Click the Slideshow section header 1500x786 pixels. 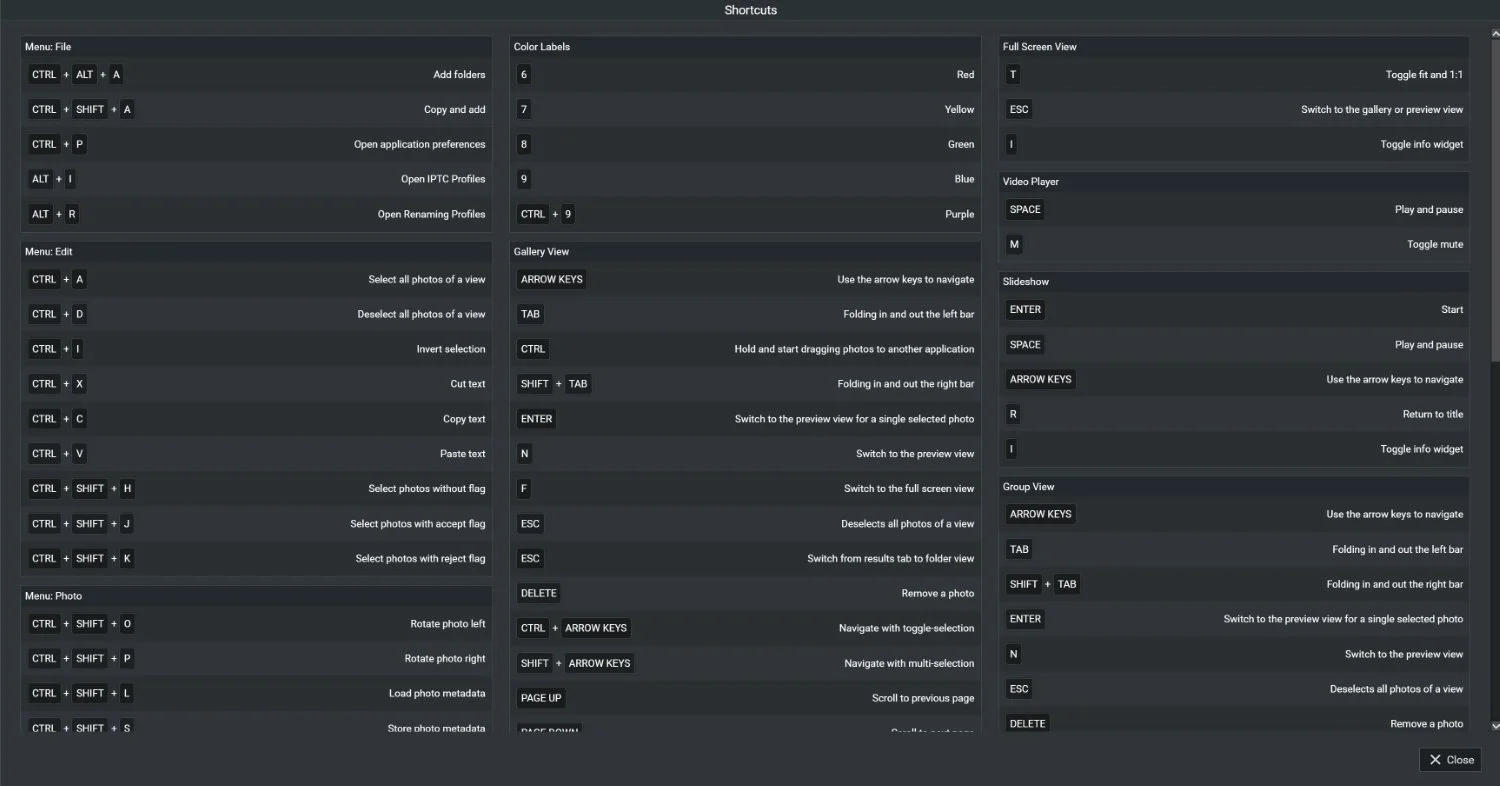(1026, 281)
